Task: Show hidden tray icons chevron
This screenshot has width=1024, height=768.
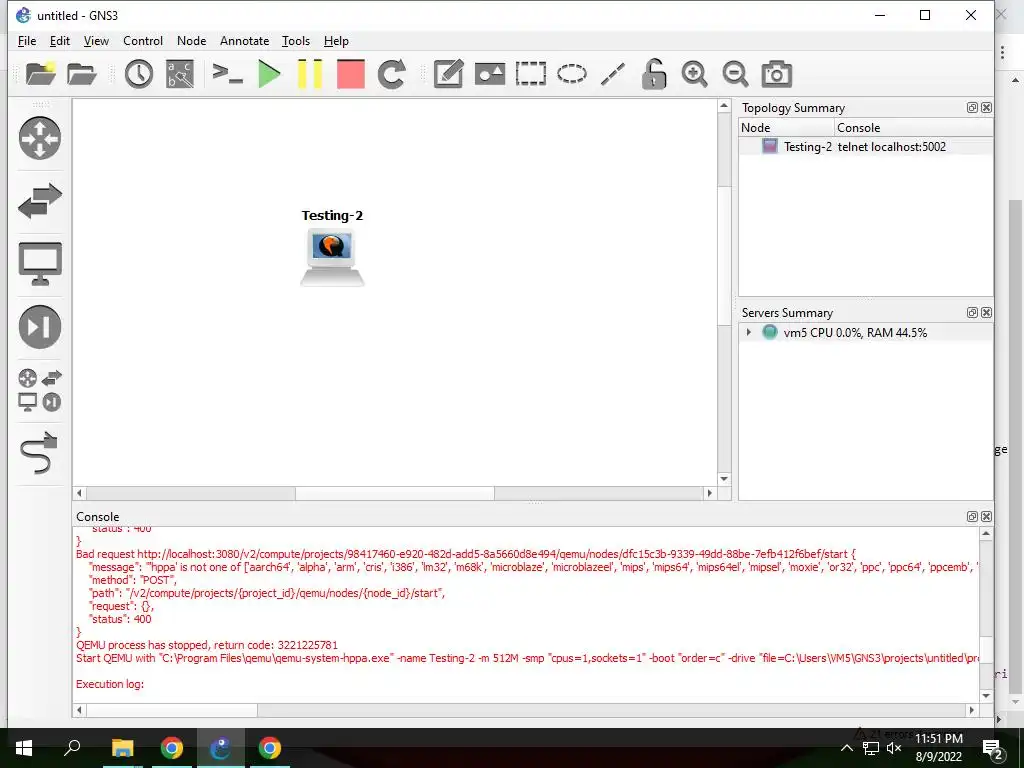Action: point(846,748)
